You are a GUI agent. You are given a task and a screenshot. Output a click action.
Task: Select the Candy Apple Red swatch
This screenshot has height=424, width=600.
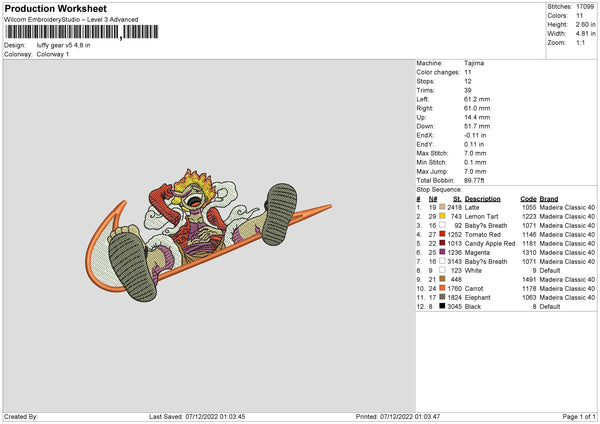[x=442, y=243]
